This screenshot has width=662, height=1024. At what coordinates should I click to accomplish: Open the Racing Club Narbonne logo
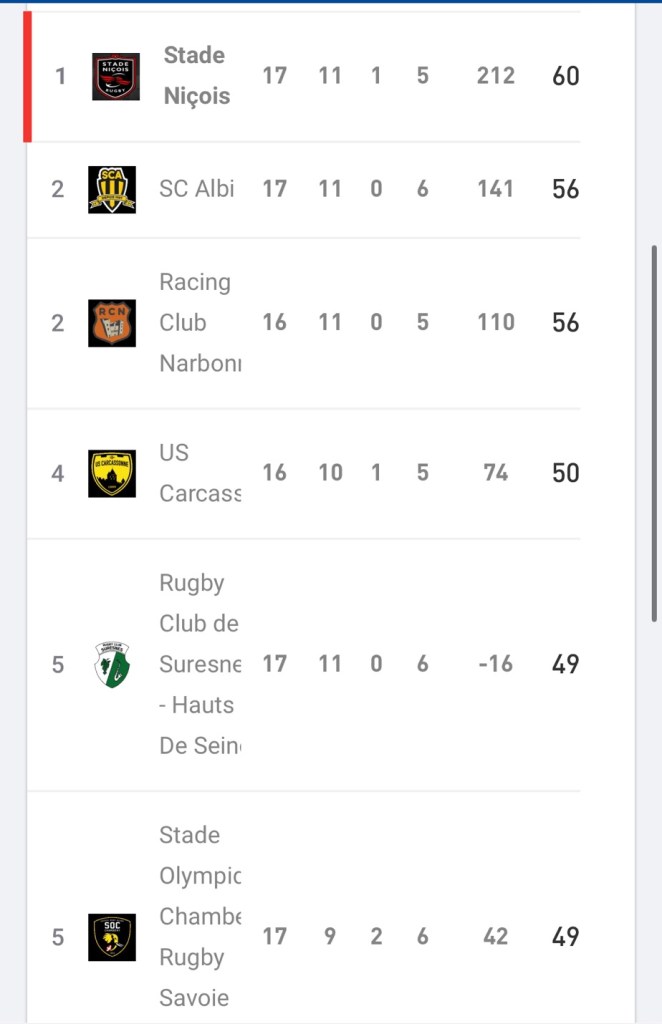[x=111, y=323]
